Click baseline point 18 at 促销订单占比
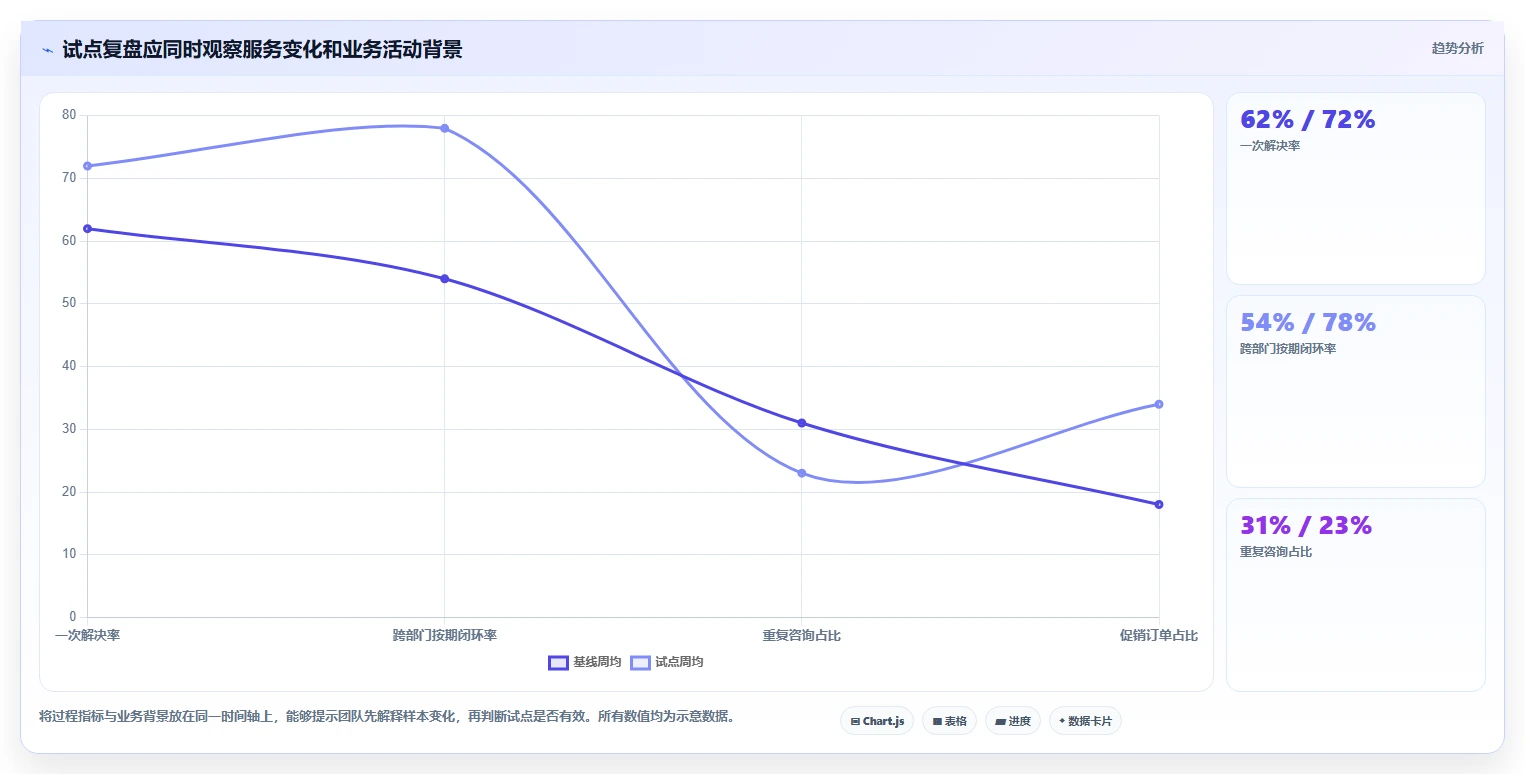This screenshot has width=1525, height=774. point(1159,504)
